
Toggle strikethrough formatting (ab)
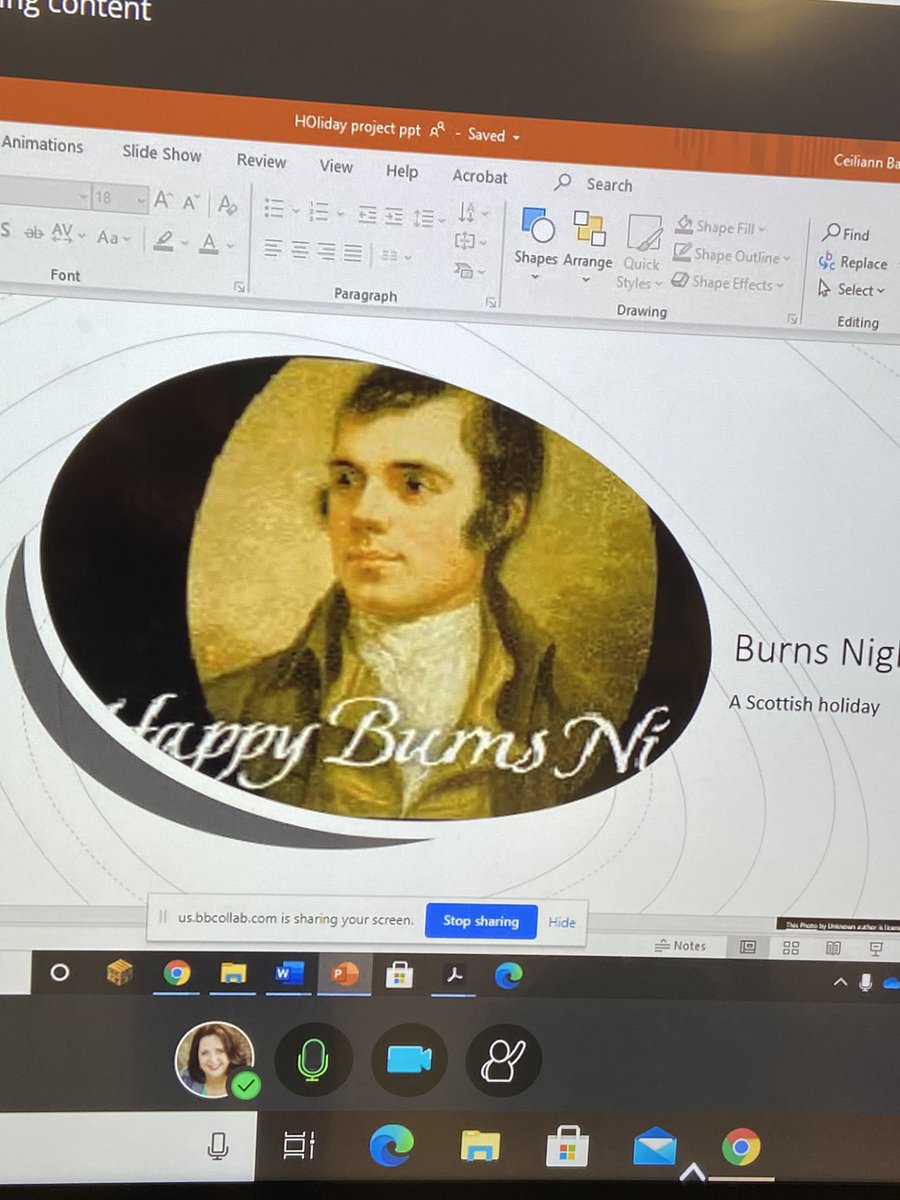[34, 232]
